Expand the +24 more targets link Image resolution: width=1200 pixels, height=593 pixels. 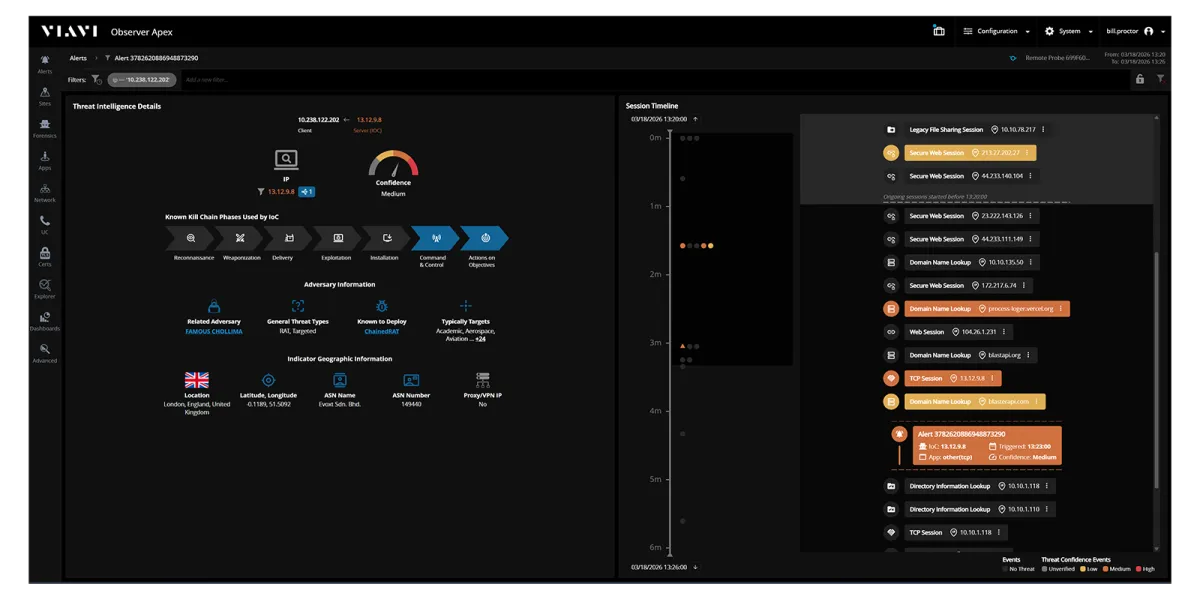[x=480, y=339]
